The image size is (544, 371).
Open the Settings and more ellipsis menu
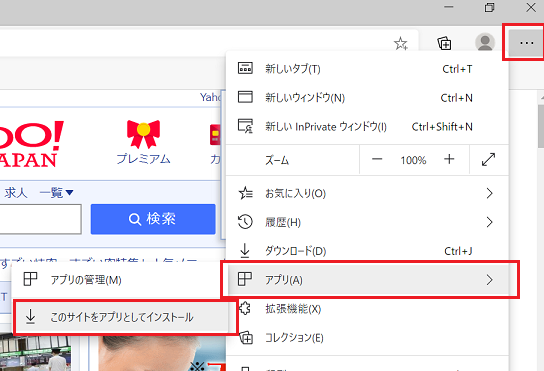coord(526,43)
